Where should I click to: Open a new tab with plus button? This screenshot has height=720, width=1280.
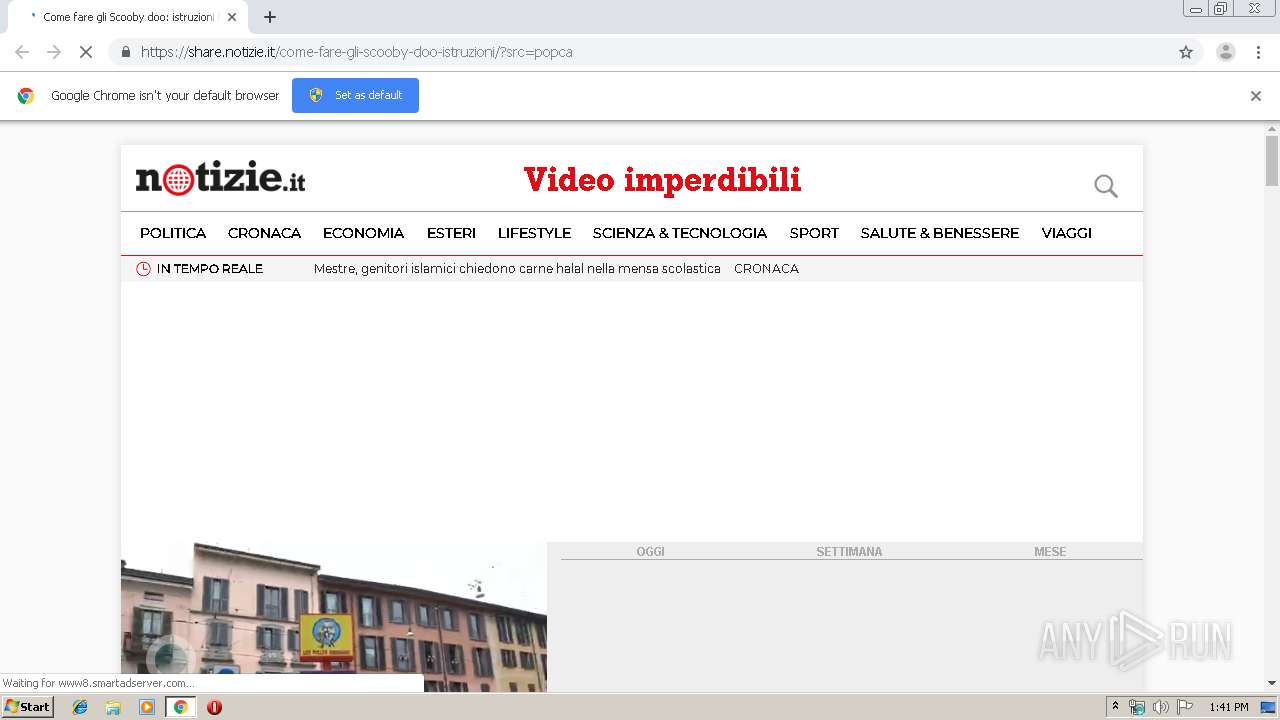(270, 17)
